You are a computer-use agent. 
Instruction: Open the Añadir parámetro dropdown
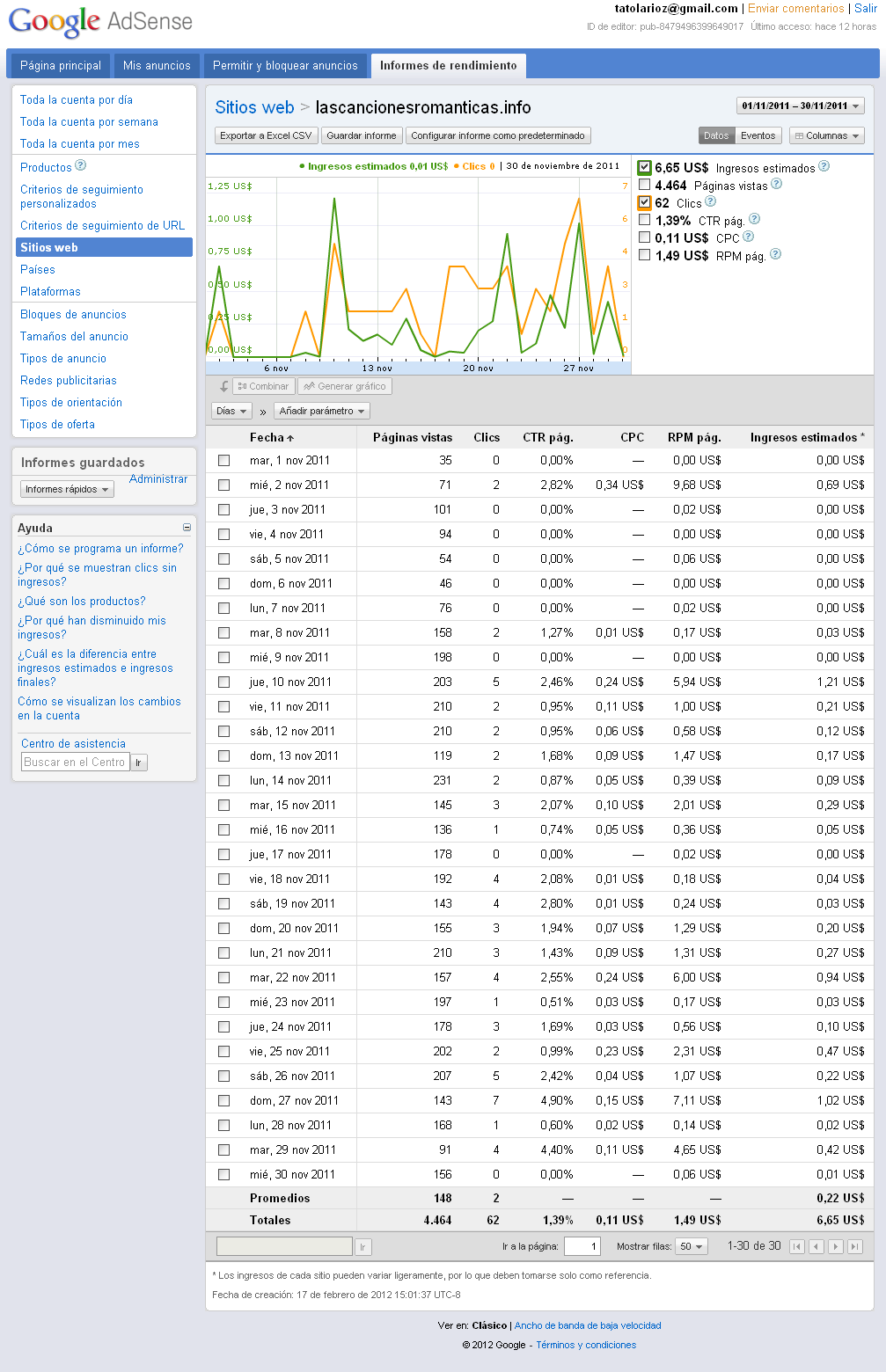click(321, 411)
